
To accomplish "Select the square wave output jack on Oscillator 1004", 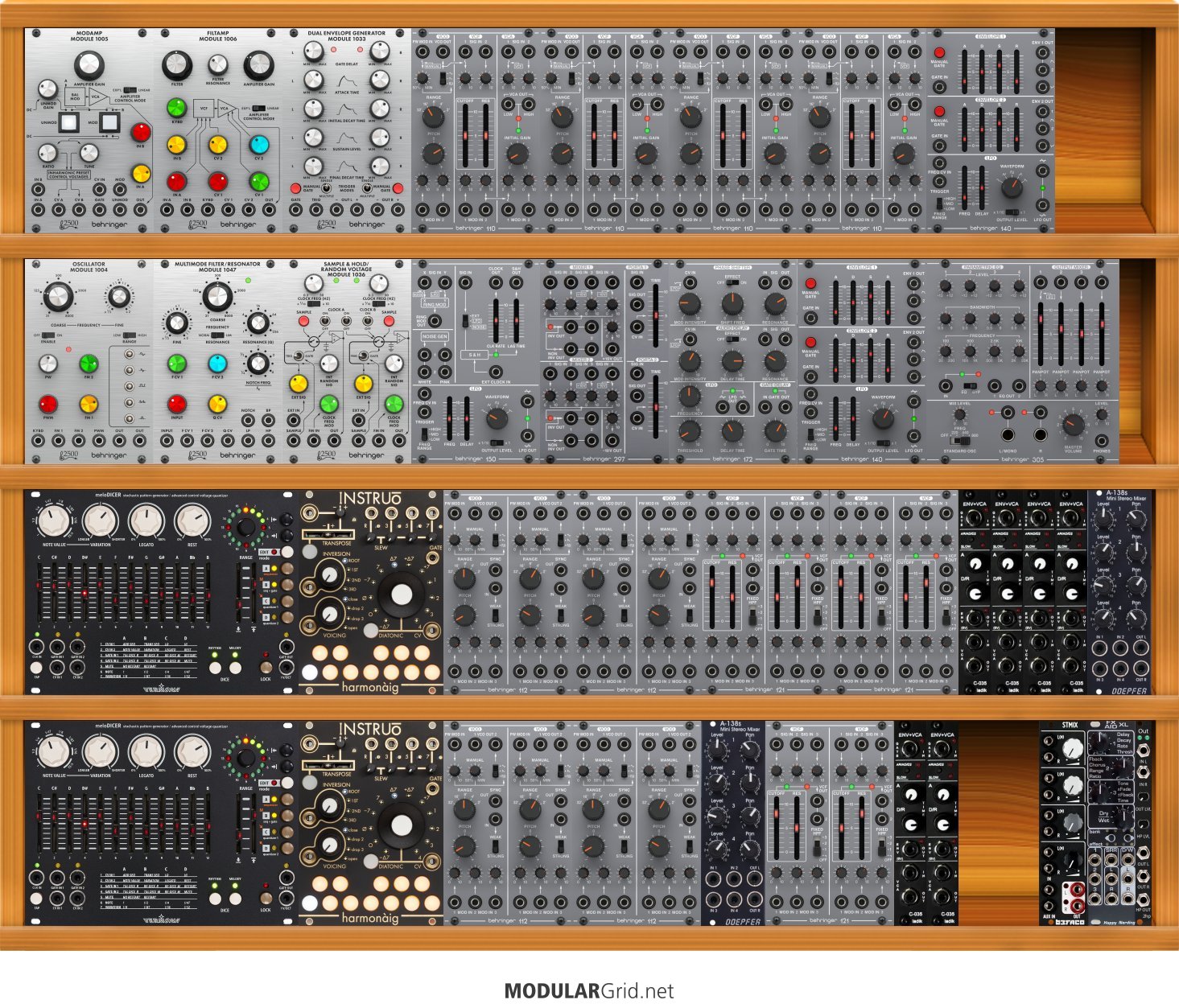I will click(x=129, y=387).
